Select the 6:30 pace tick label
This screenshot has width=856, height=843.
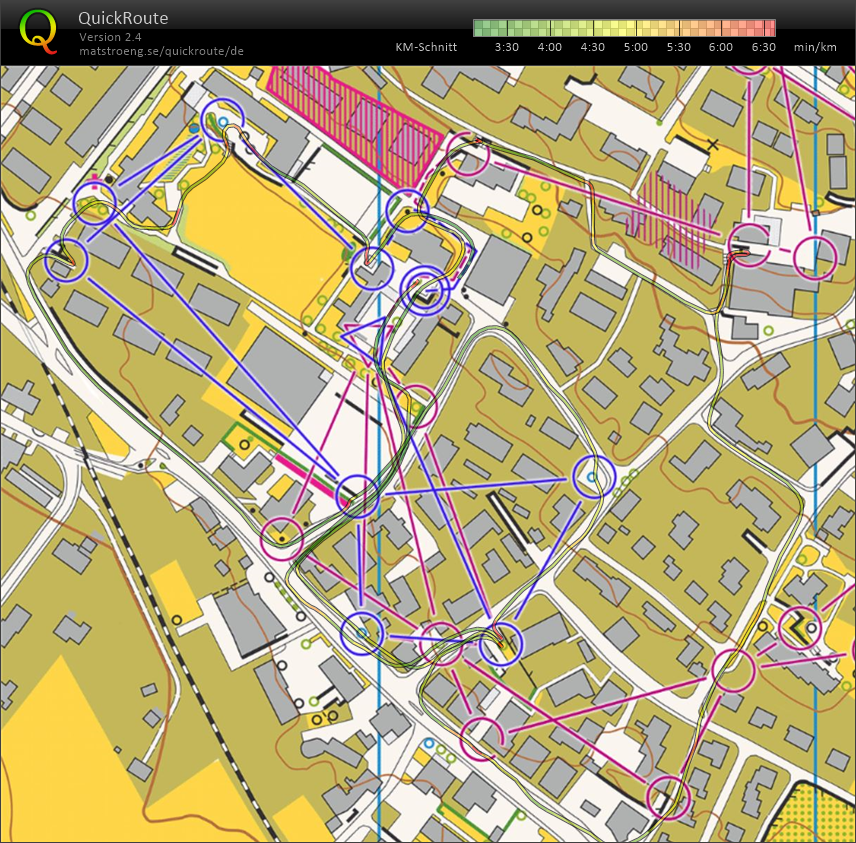click(x=764, y=47)
